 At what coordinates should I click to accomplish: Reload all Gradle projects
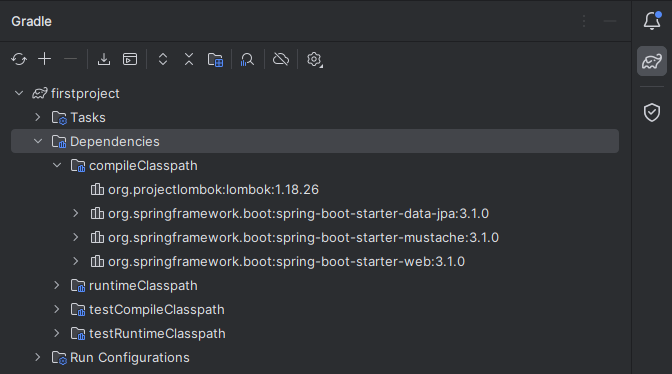coord(19,59)
